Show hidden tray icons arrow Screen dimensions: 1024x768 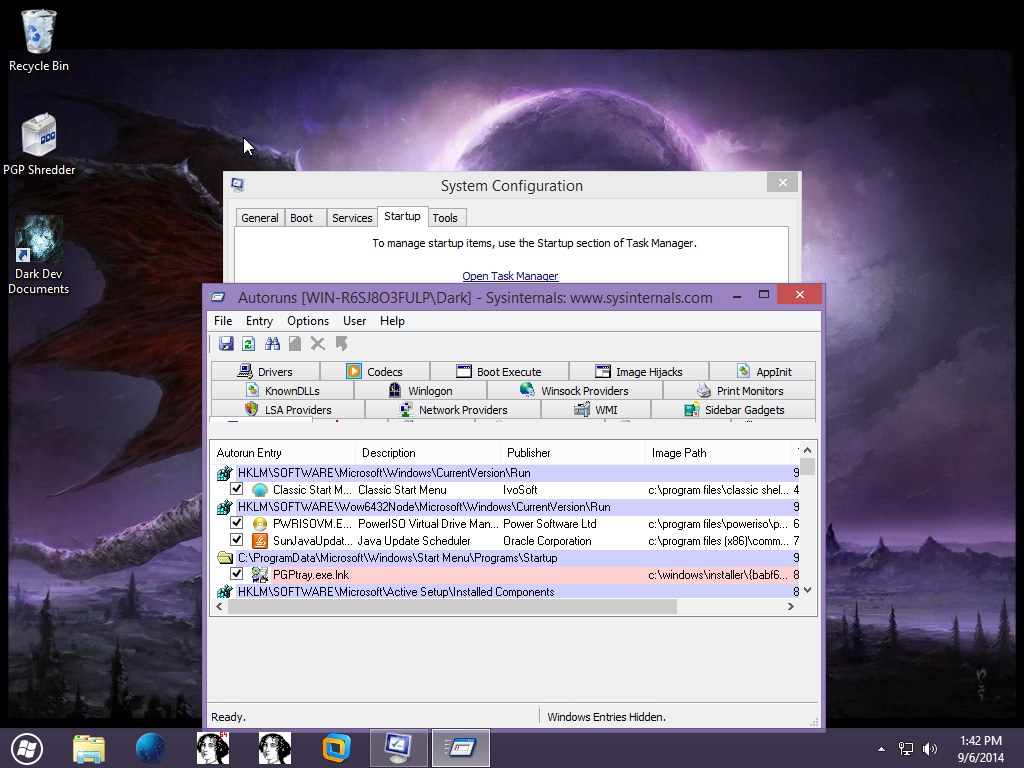[x=882, y=749]
